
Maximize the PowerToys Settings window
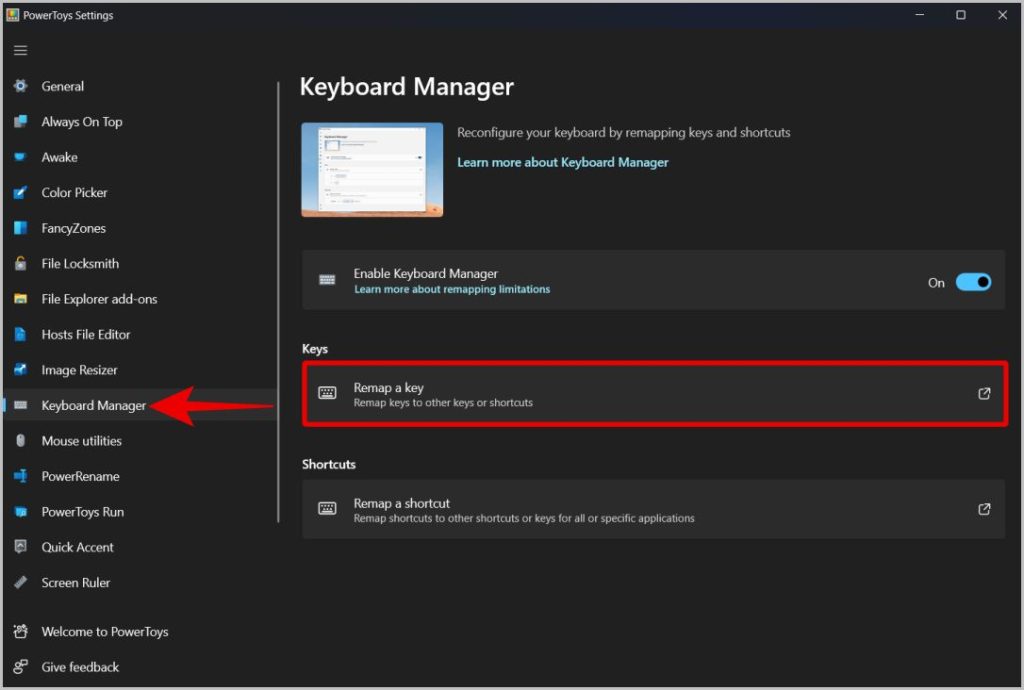click(961, 14)
